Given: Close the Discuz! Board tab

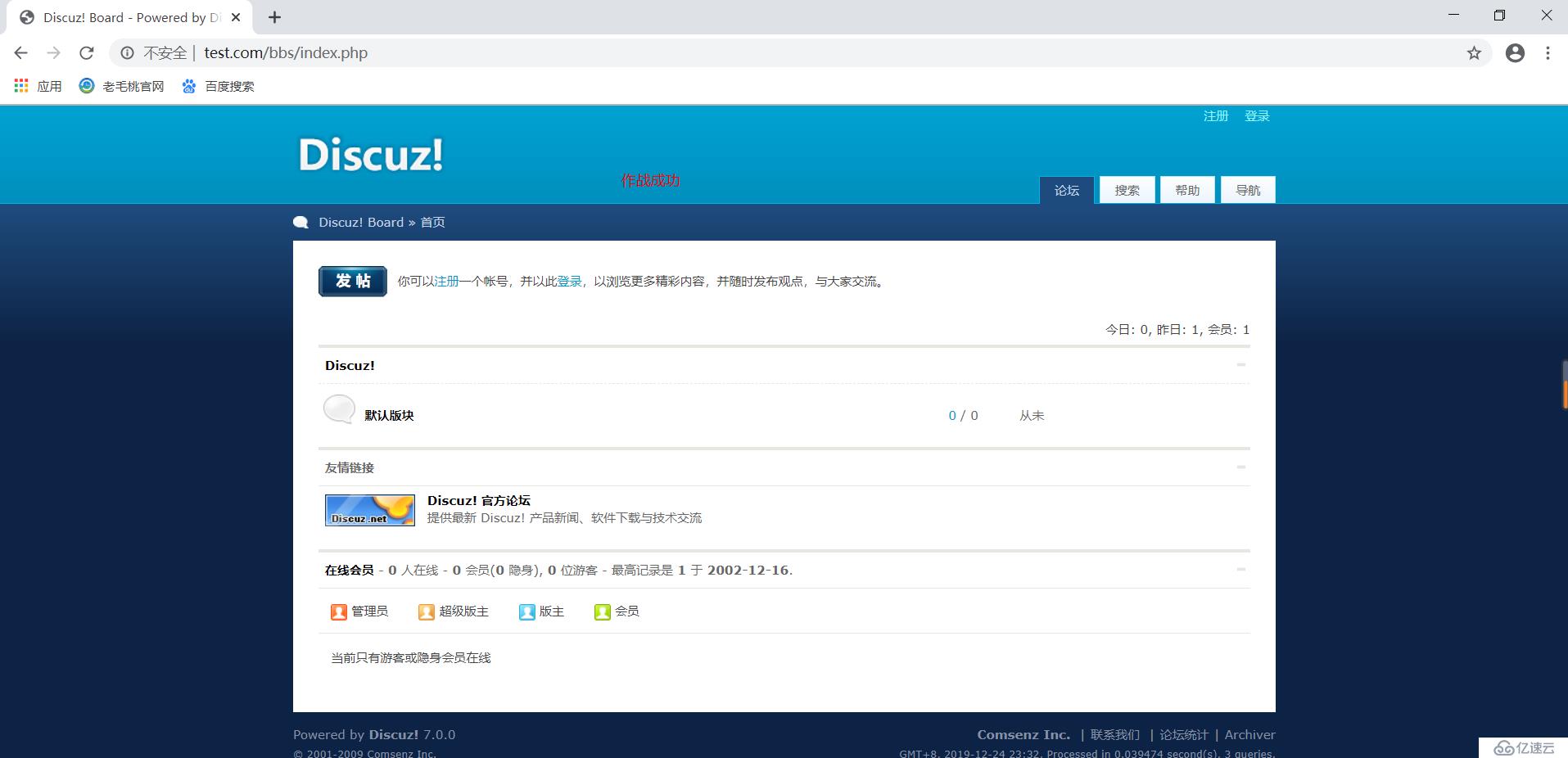Looking at the screenshot, I should 236,17.
